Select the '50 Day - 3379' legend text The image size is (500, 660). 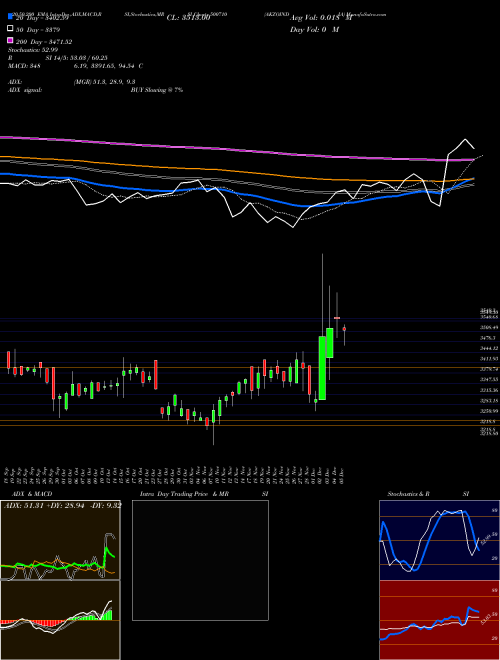[38, 30]
